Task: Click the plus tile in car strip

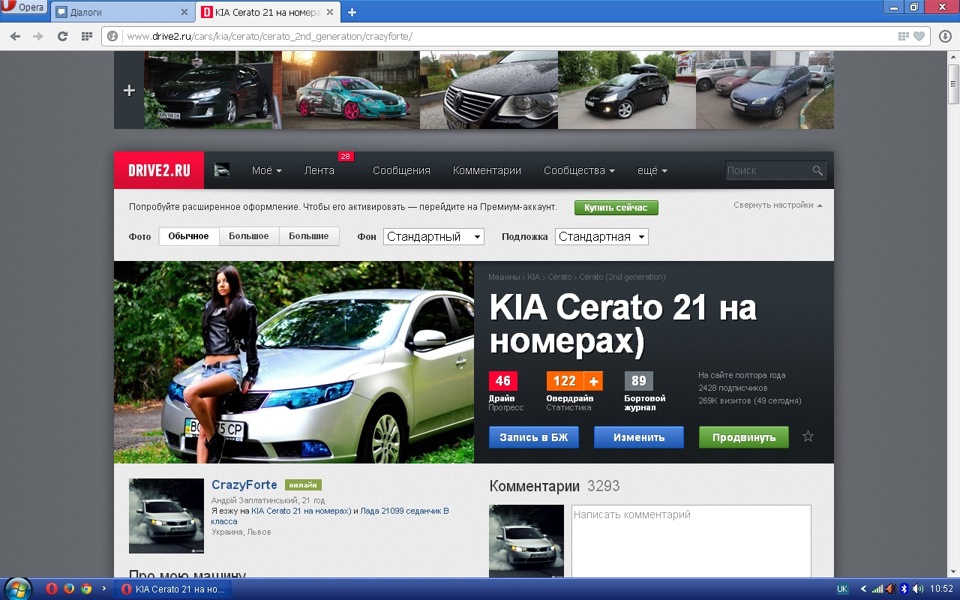Action: [x=129, y=91]
